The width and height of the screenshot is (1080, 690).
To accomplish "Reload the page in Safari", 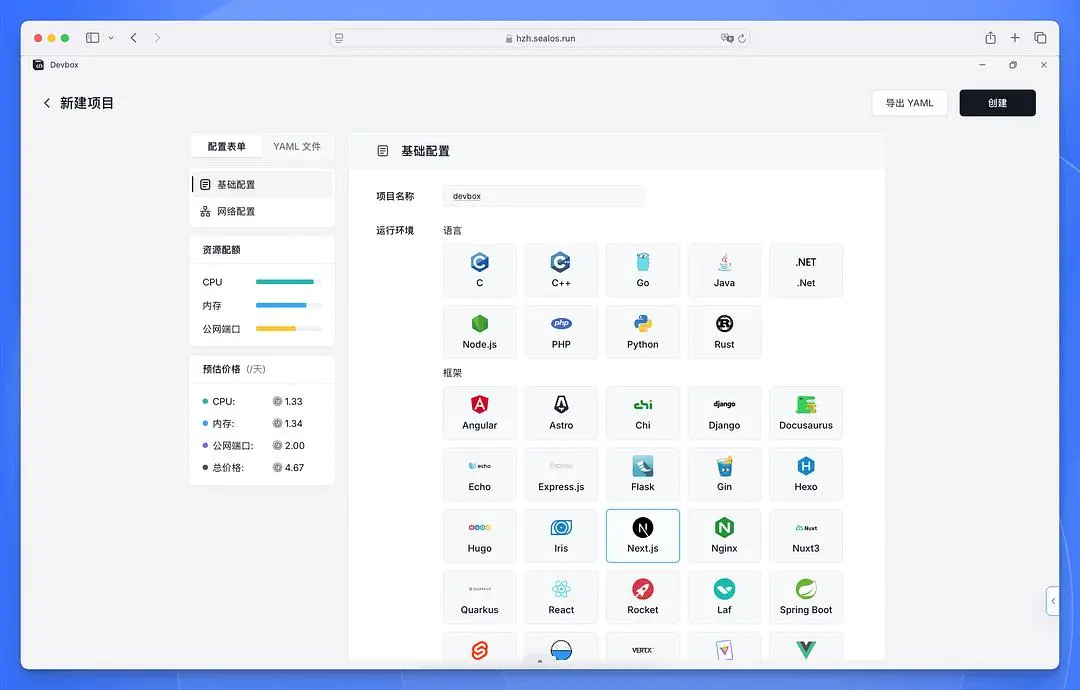I will tap(742, 39).
